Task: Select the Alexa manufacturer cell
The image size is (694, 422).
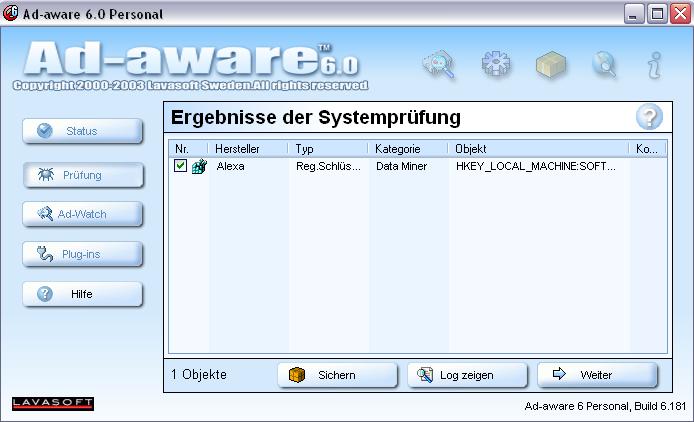Action: pos(231,166)
